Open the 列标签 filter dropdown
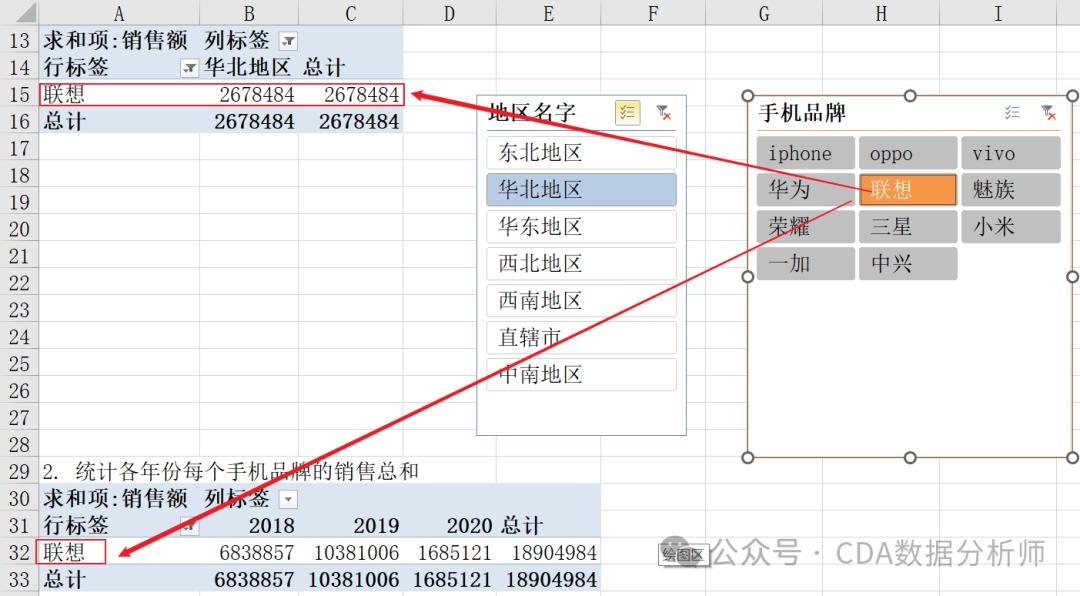The image size is (1080, 596). point(287,40)
